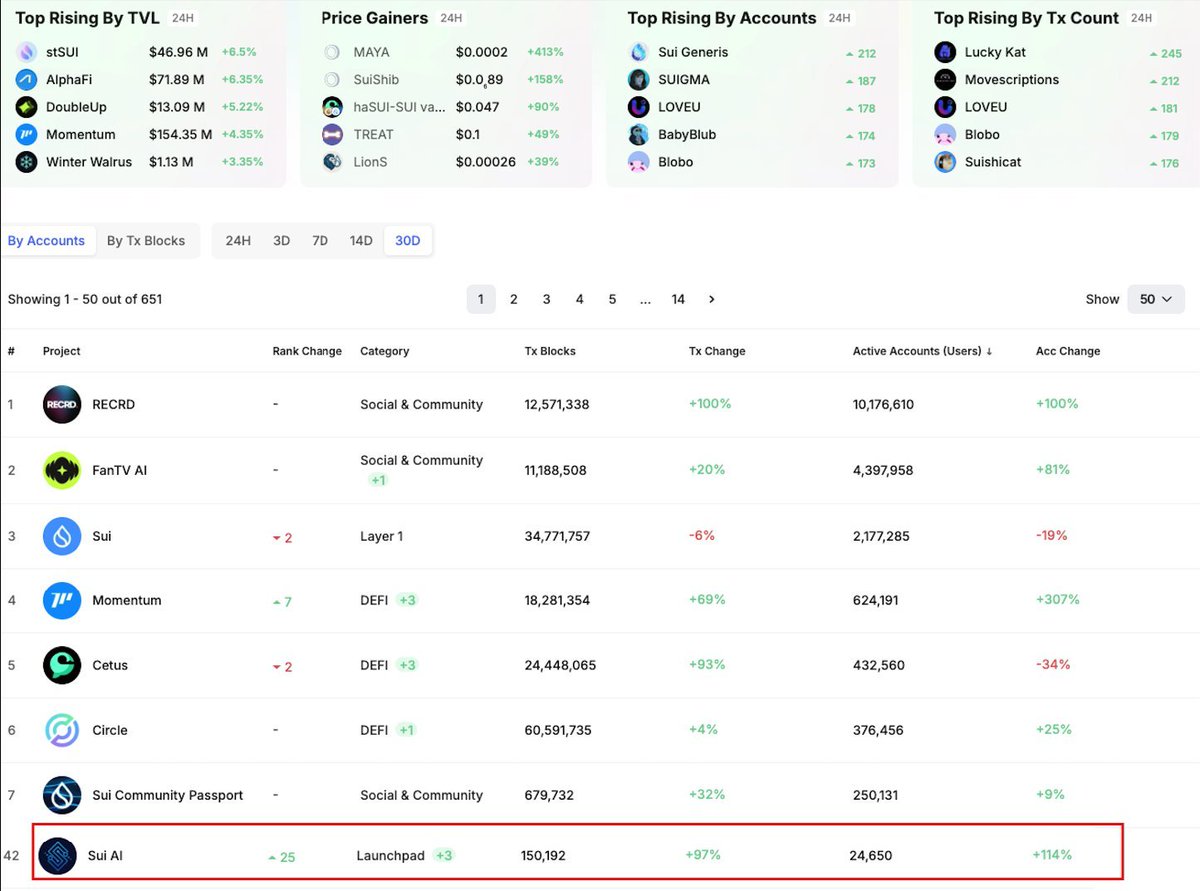This screenshot has height=891, width=1200.
Task: Open the BabyBlub avatar icon
Action: (x=639, y=134)
